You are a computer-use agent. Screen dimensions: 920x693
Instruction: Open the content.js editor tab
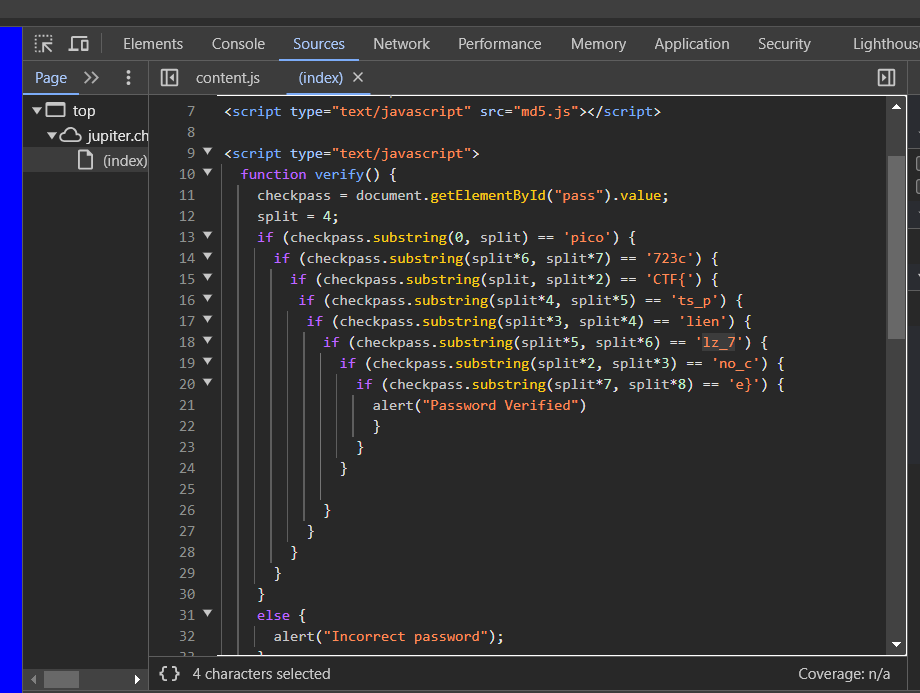point(228,77)
